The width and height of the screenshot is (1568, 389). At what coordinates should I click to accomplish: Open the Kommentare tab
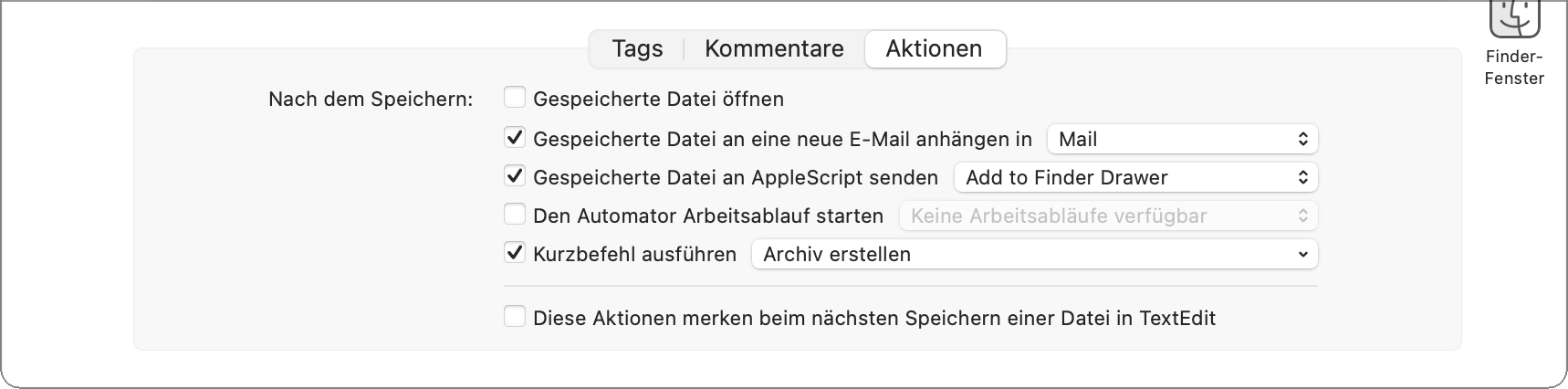click(774, 49)
